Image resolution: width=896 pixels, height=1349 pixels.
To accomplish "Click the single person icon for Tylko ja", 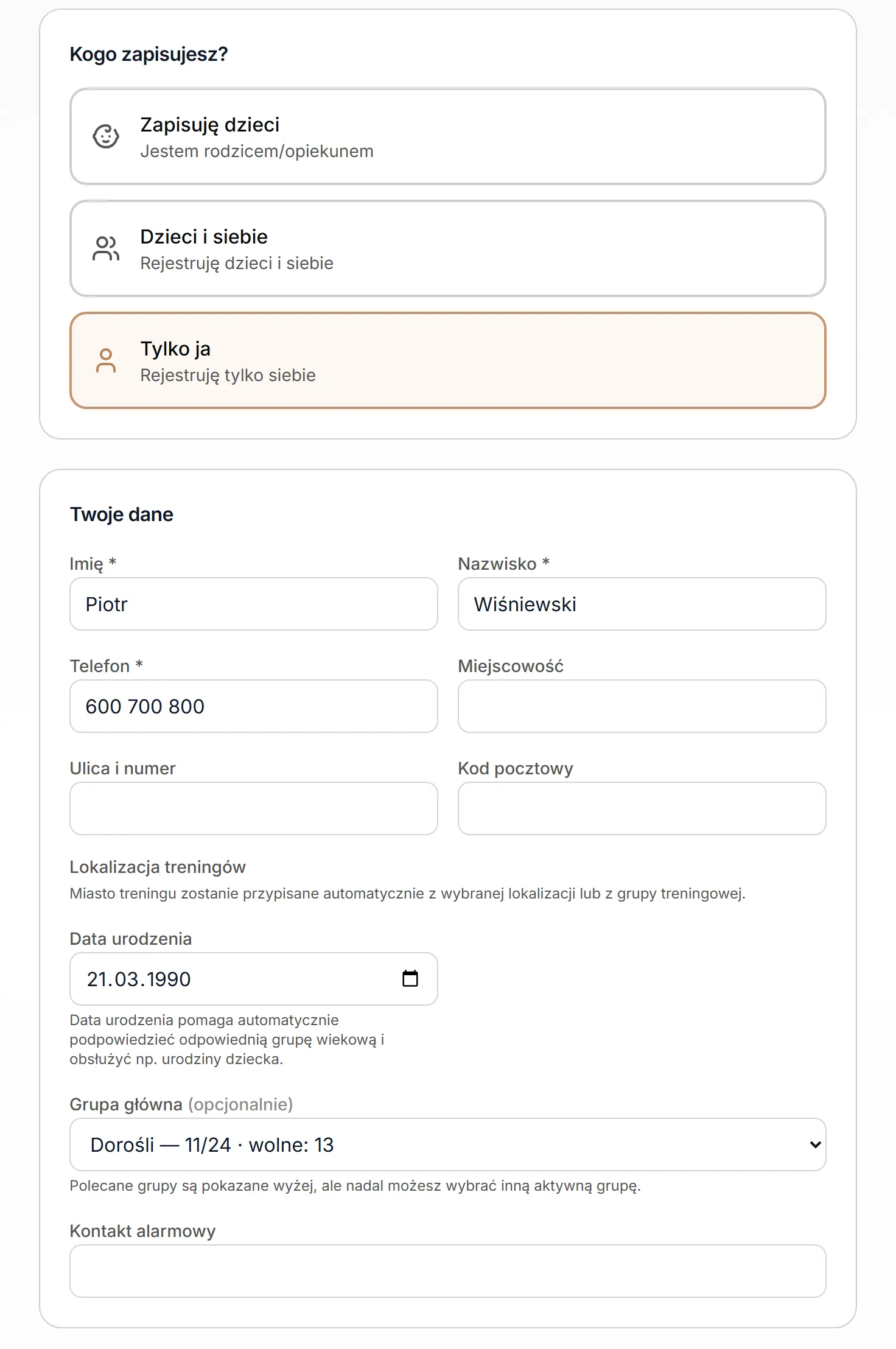I will click(x=106, y=360).
